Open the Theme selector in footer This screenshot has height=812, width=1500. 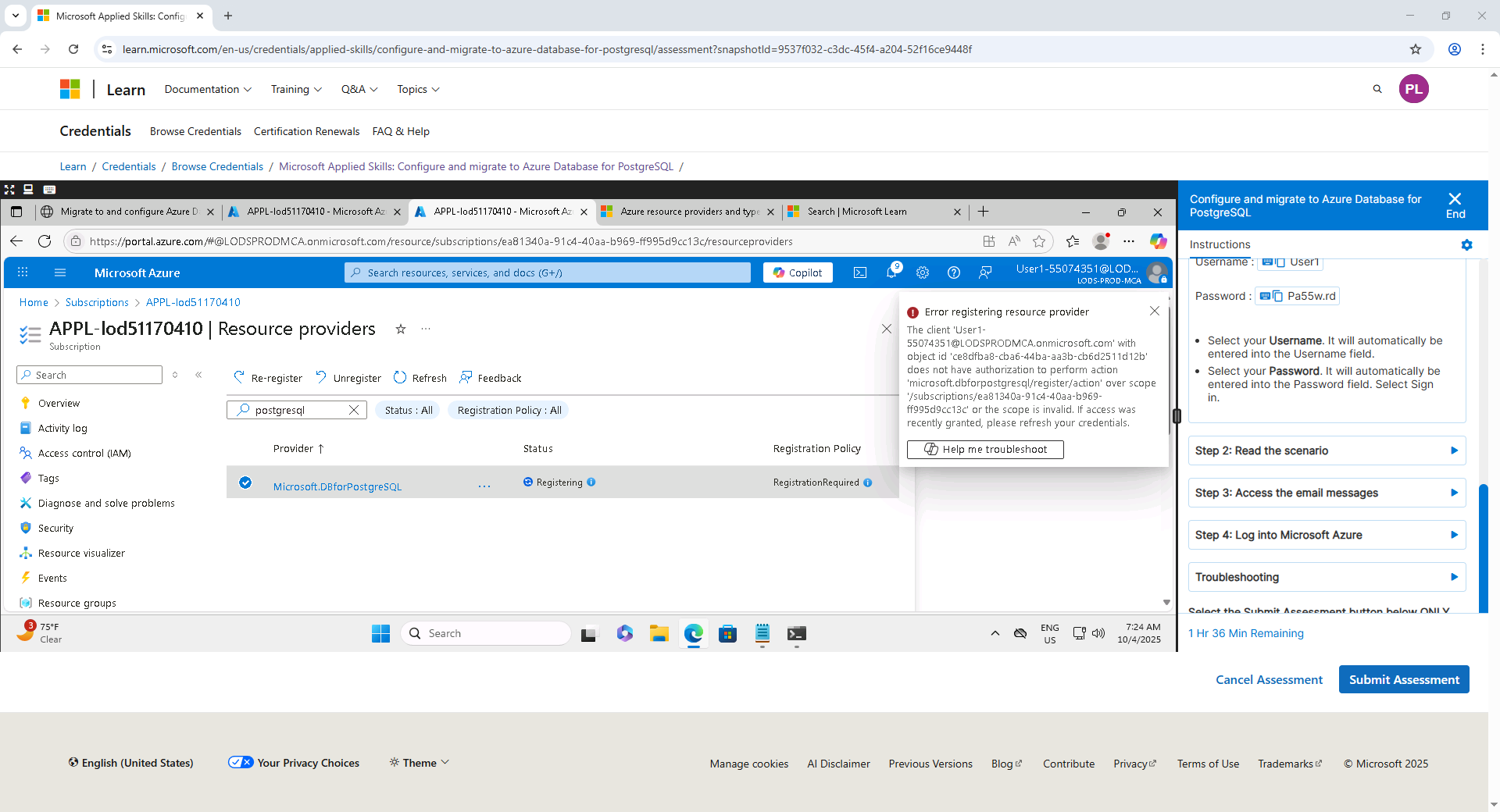(x=420, y=763)
